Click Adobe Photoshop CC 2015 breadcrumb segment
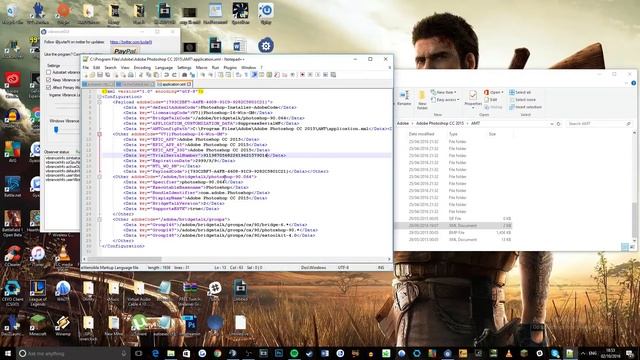Screen dimensions: 640x360 [x=440, y=123]
